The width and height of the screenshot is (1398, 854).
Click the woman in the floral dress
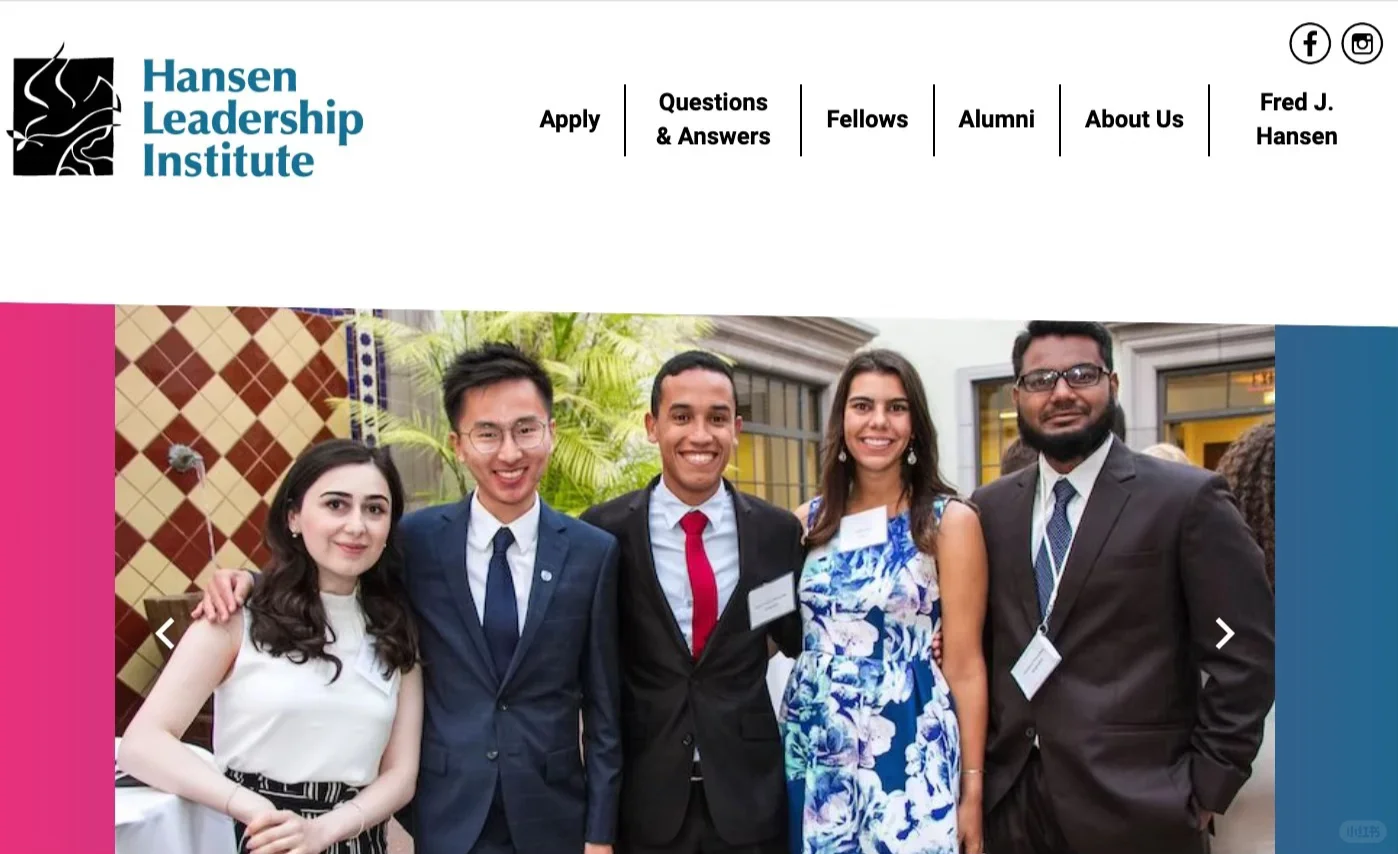(x=880, y=610)
